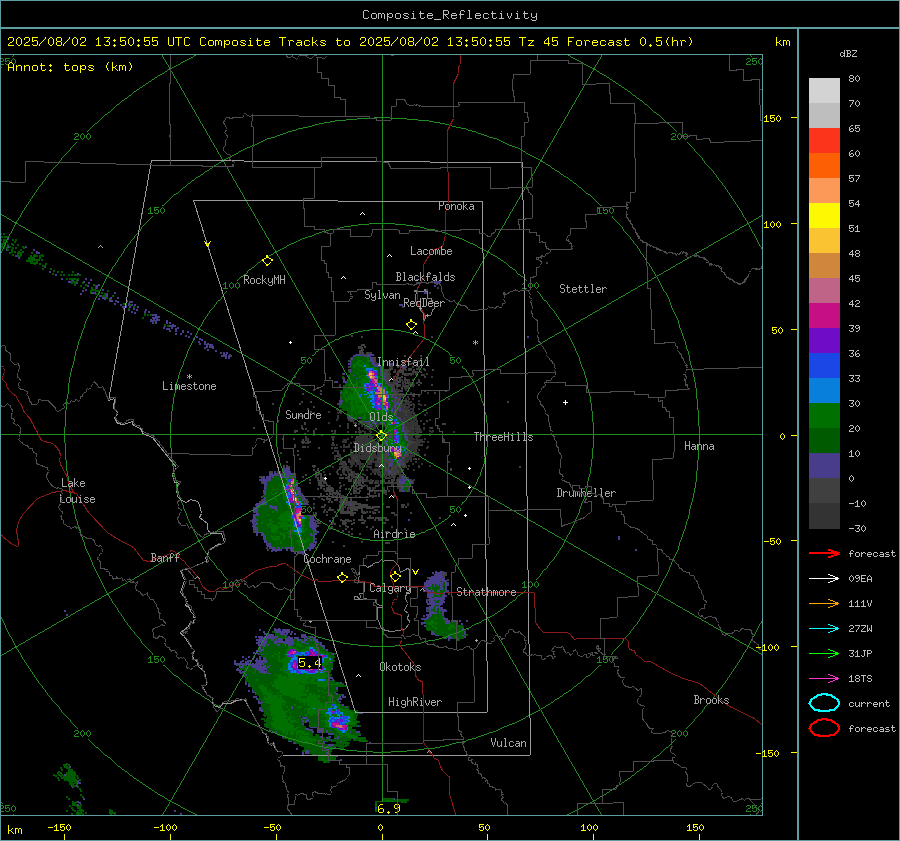The width and height of the screenshot is (900, 841).
Task: Click the 5.4 storm top label
Action: (x=310, y=663)
